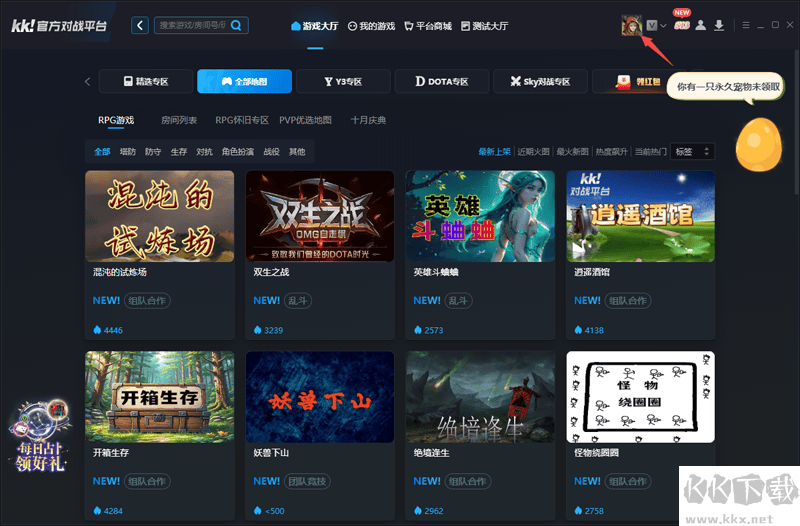Screen dimensions: 800x526
Task: Click the back arrow beside the search box
Action: (x=139, y=25)
